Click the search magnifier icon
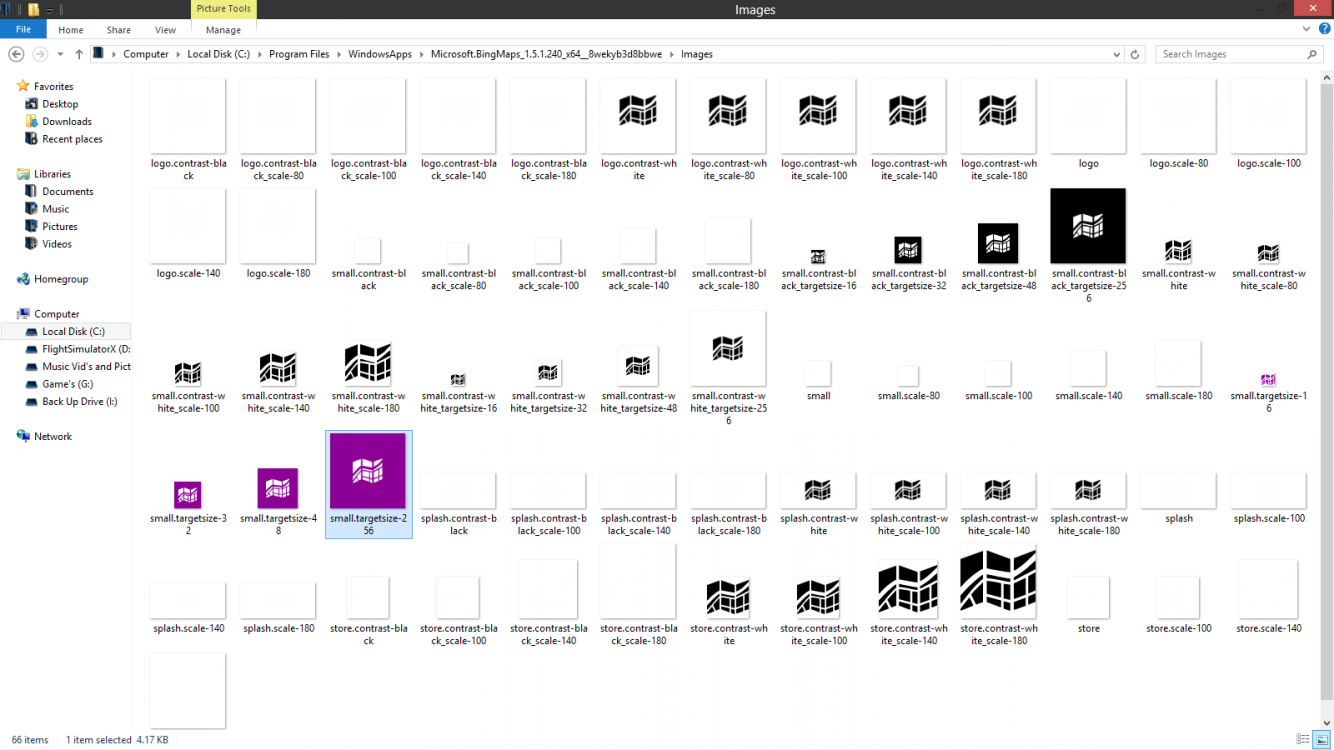Image resolution: width=1334 pixels, height=750 pixels. pyautogui.click(x=1312, y=54)
